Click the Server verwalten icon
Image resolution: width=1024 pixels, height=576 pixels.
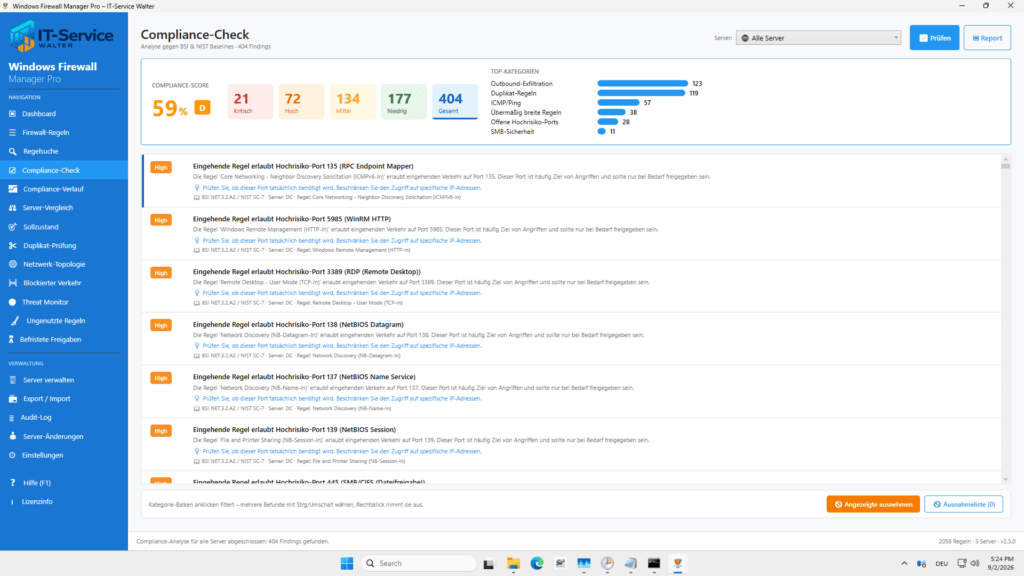pyautogui.click(x=12, y=380)
